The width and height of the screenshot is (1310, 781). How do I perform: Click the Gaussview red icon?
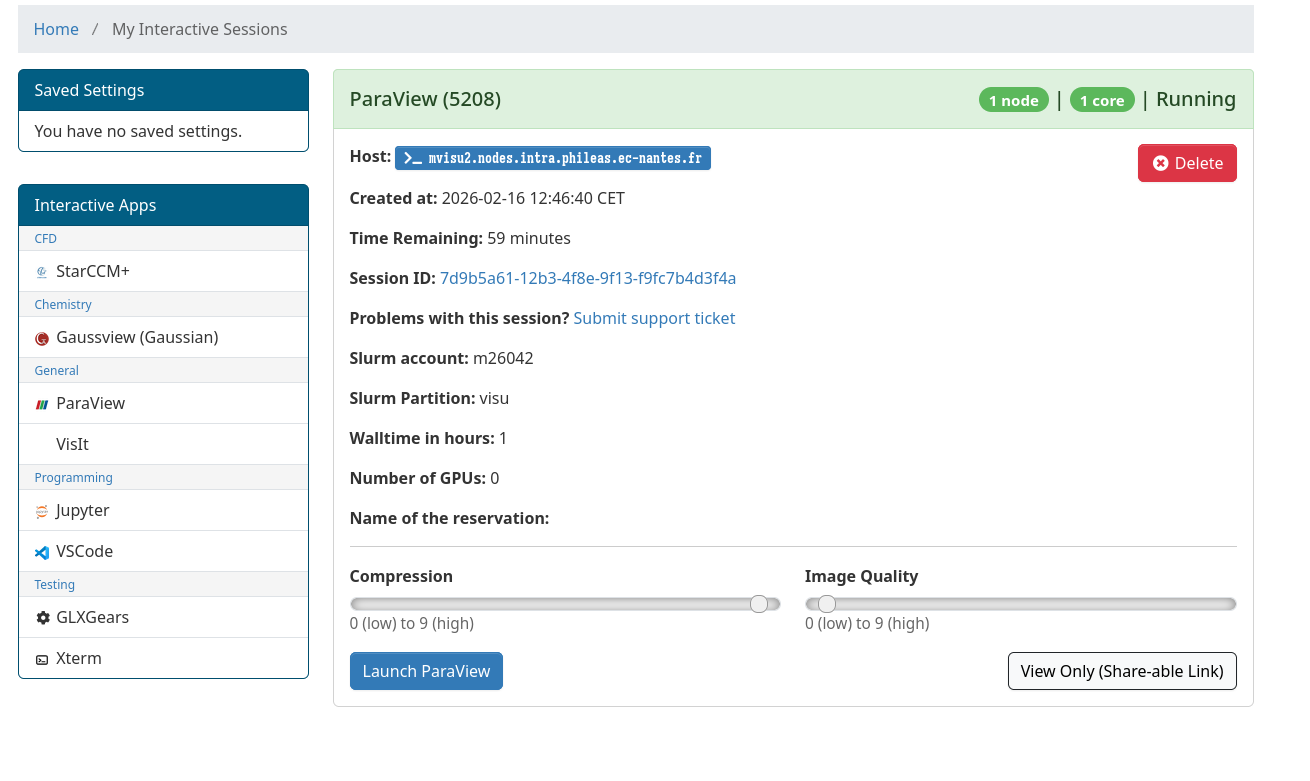(x=42, y=338)
